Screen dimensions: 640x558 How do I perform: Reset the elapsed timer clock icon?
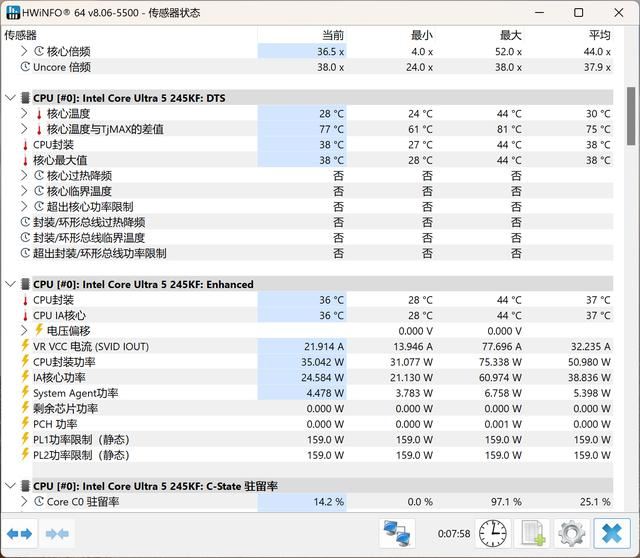coord(493,533)
